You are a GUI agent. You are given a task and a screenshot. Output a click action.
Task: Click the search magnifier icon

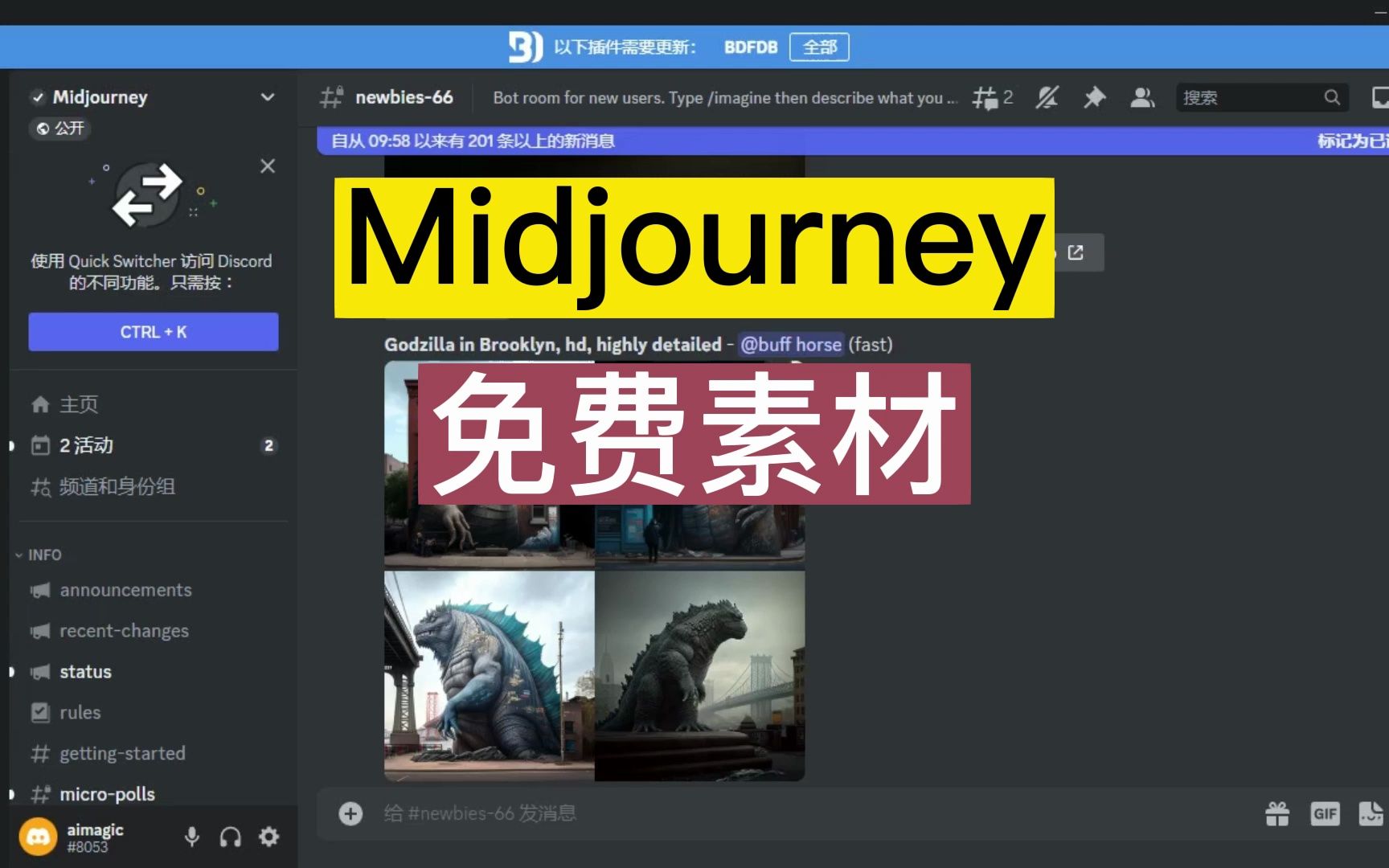(1332, 97)
